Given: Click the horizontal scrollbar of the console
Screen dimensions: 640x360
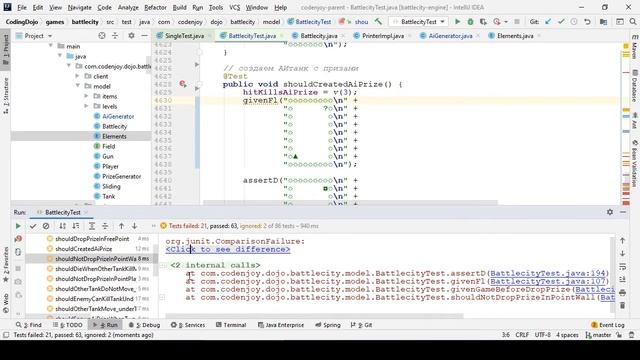Looking at the screenshot, I should (314, 316).
